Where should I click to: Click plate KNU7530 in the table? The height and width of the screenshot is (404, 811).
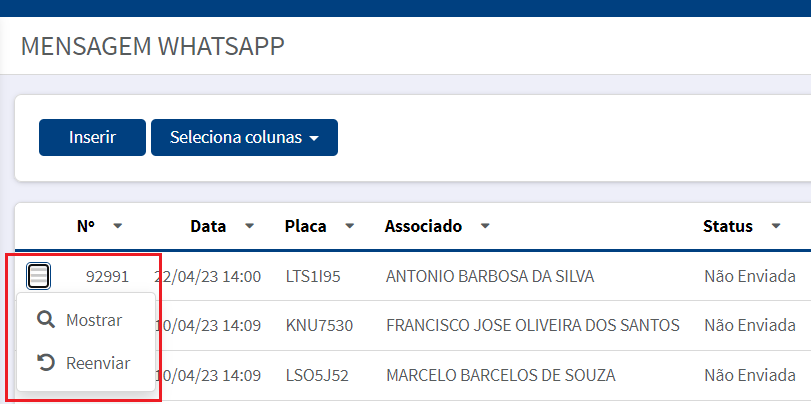tap(319, 325)
